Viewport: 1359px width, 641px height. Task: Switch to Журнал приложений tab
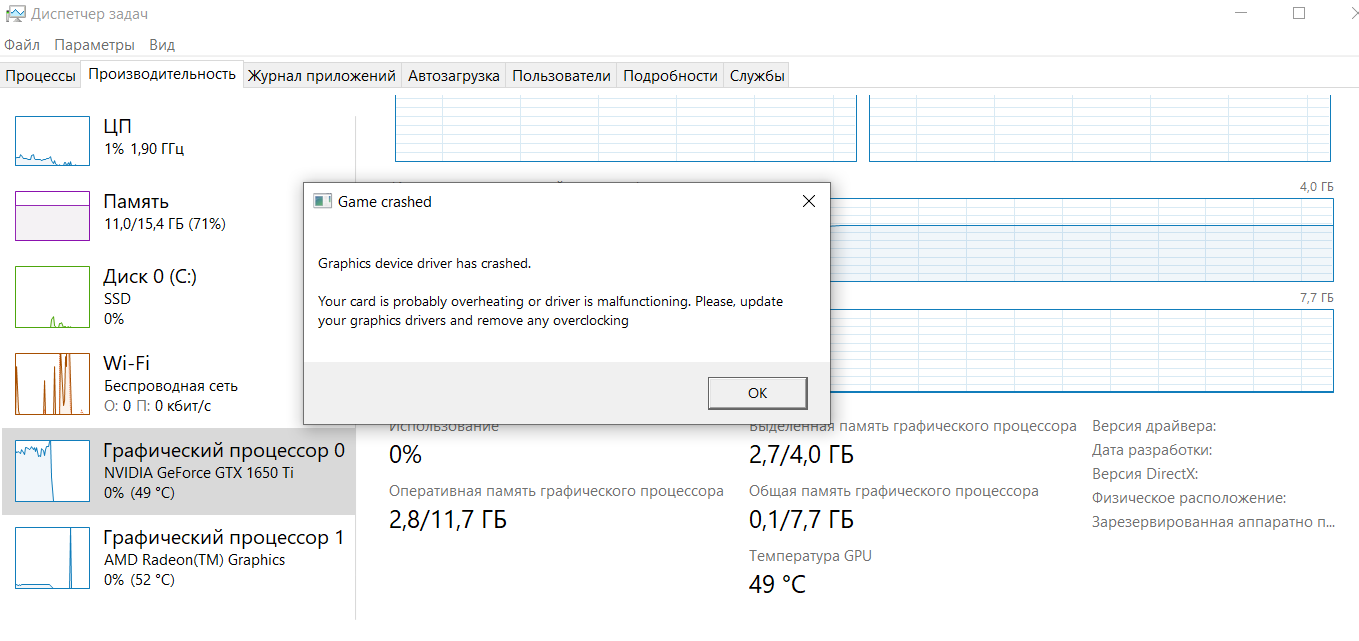tap(322, 76)
